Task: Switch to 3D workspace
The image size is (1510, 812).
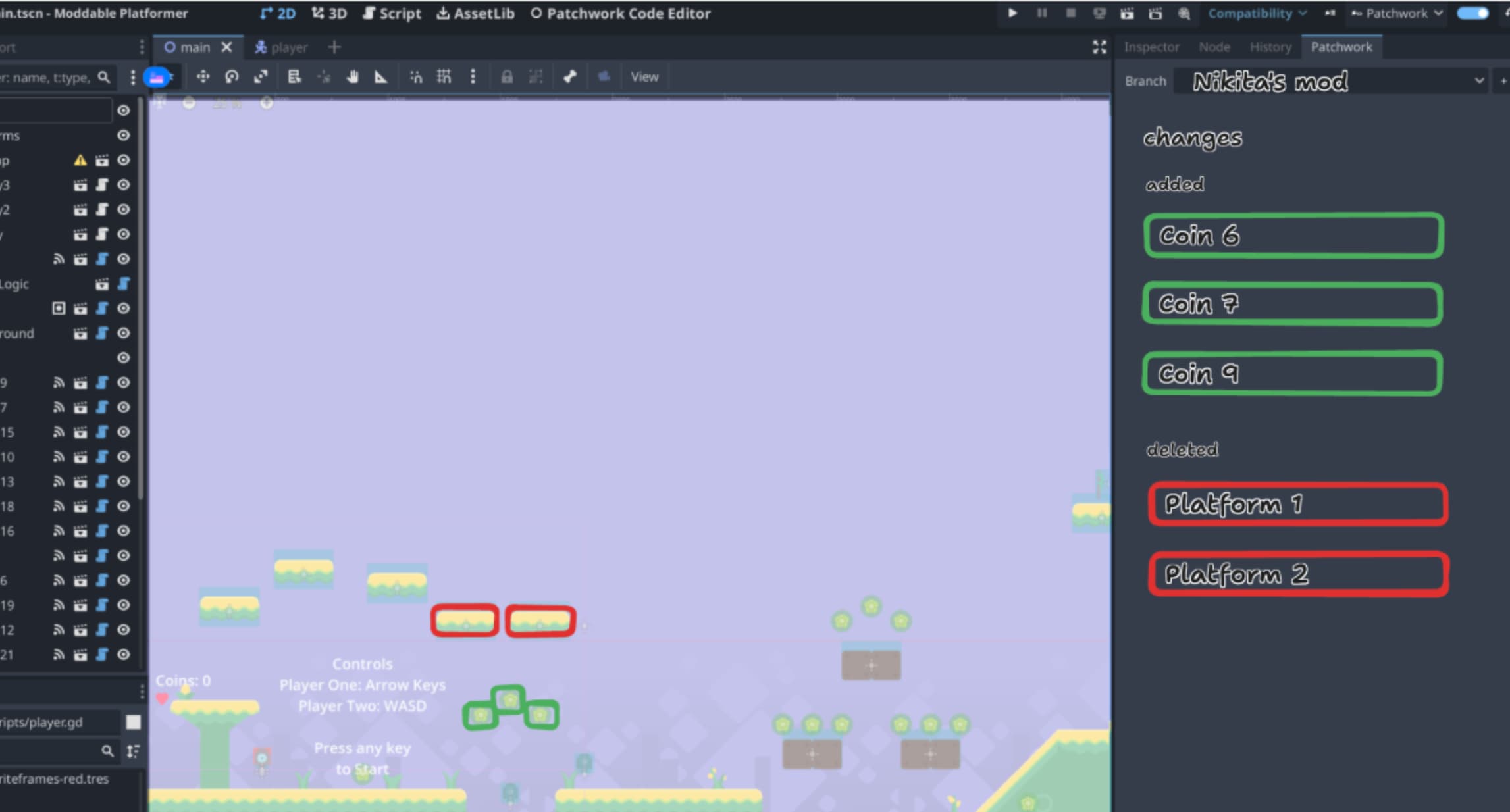Action: pyautogui.click(x=329, y=13)
